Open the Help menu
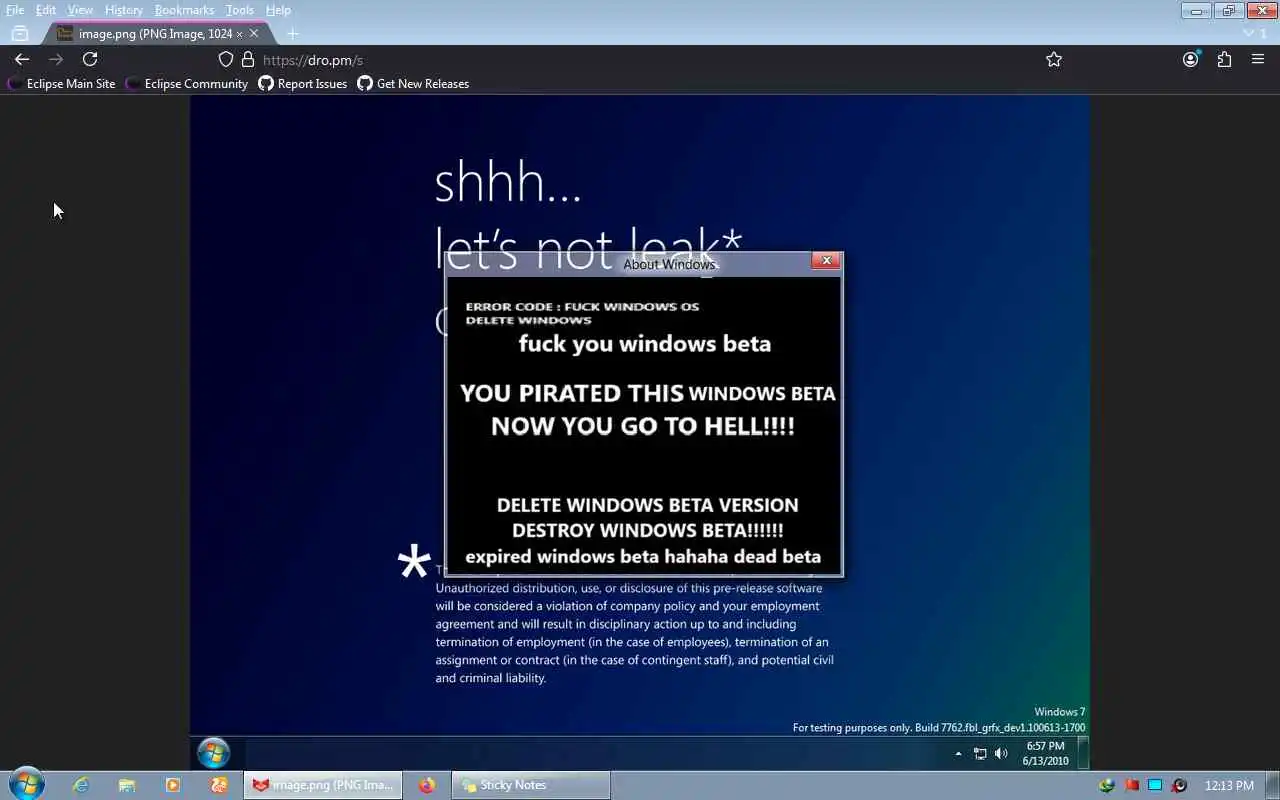This screenshot has width=1280, height=800. (278, 10)
